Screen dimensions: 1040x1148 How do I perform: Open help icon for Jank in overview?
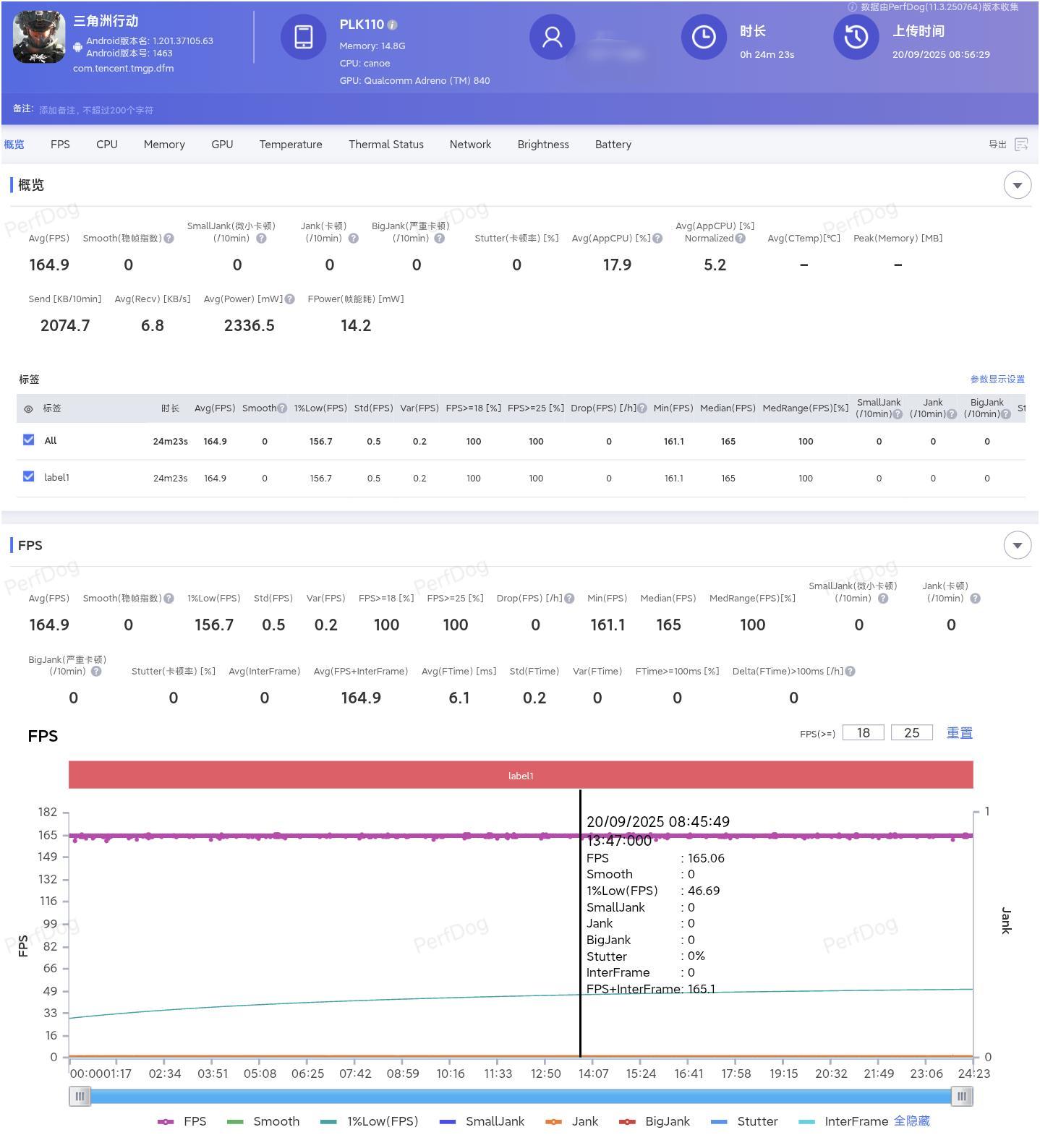click(x=354, y=239)
